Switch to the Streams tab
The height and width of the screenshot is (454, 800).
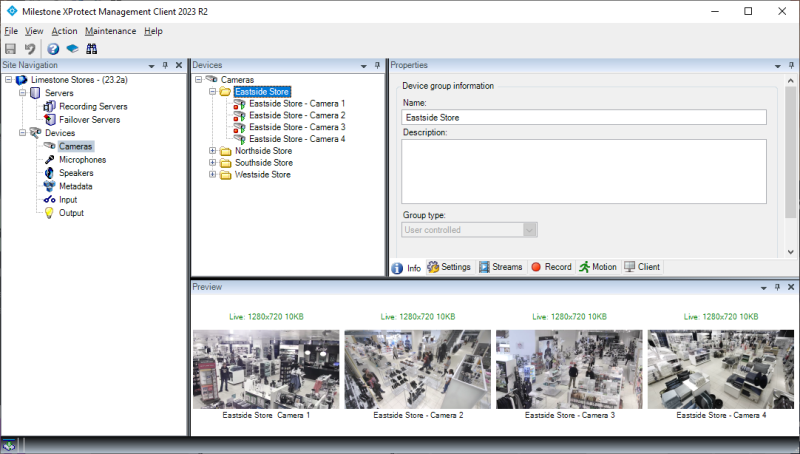click(x=501, y=267)
